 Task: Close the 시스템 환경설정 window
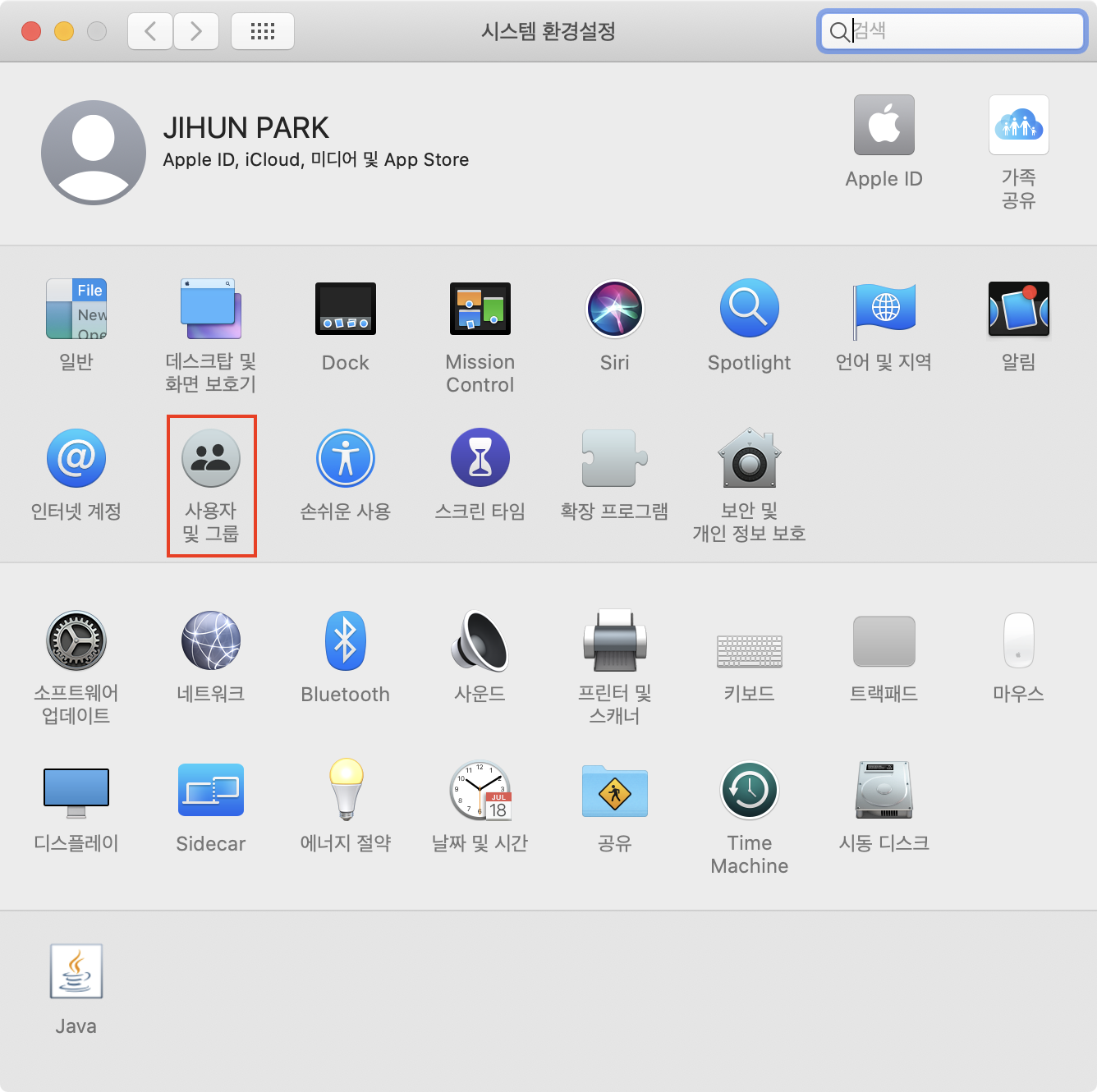(31, 31)
